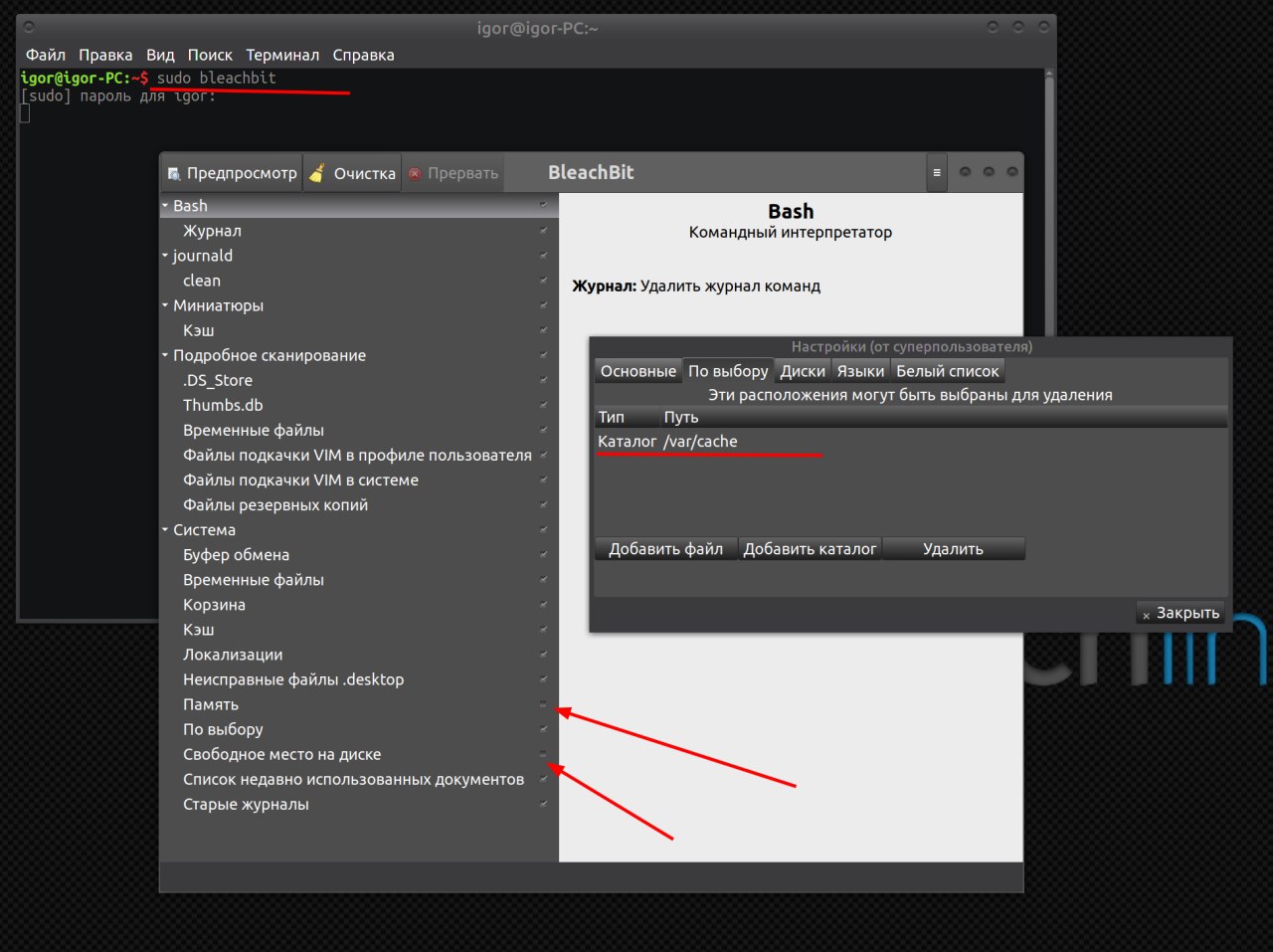Open the Файл menu in terminal

tap(46, 55)
